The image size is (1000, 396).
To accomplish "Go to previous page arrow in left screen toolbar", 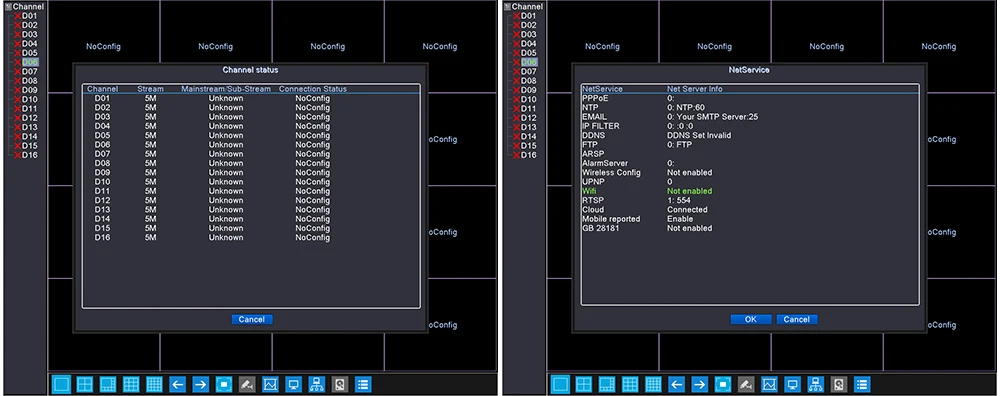I will click(177, 385).
